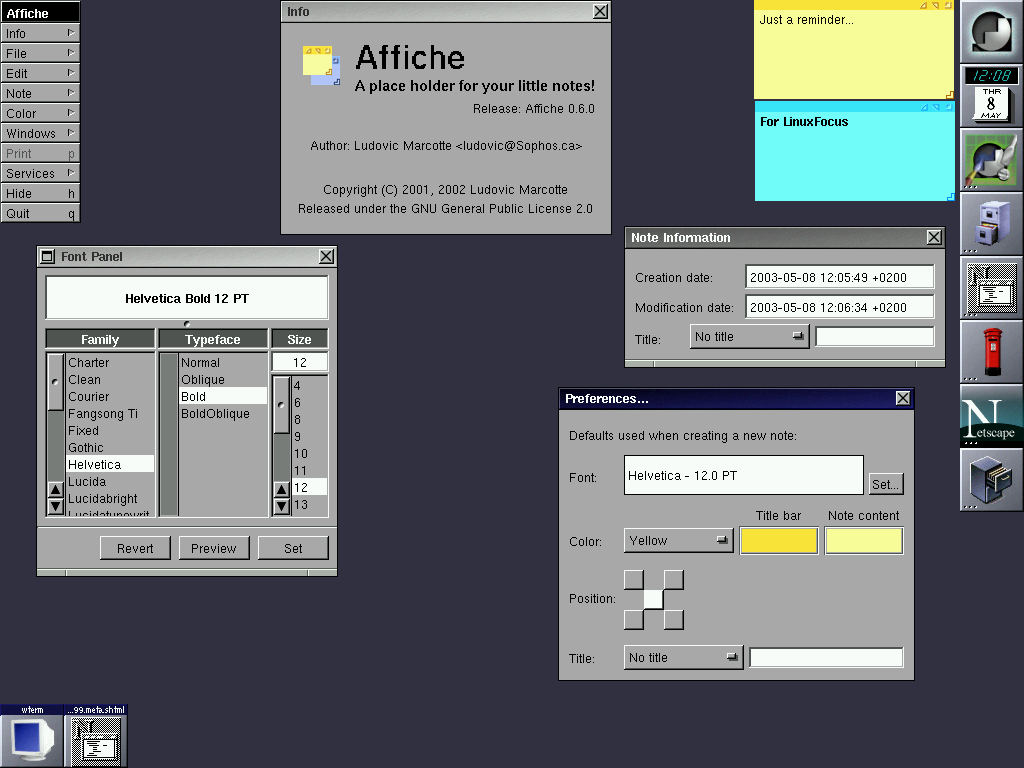Launch the GIMP dock icon
Viewport: 1024px width, 768px height.
tap(992, 160)
